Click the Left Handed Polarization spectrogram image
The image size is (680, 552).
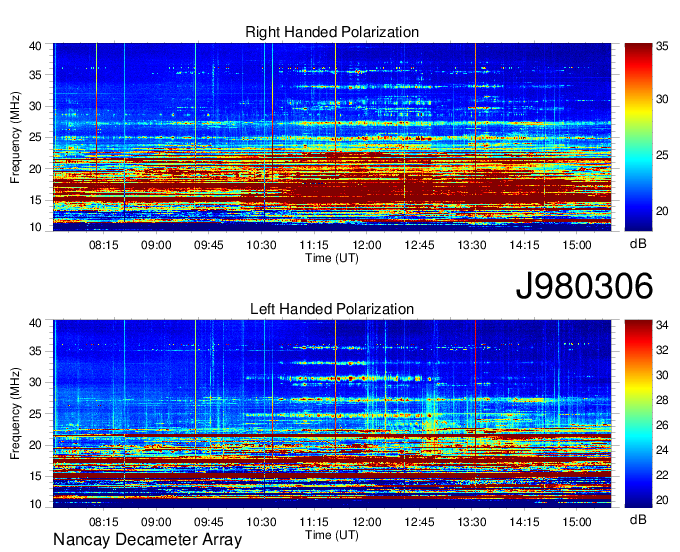332,414
